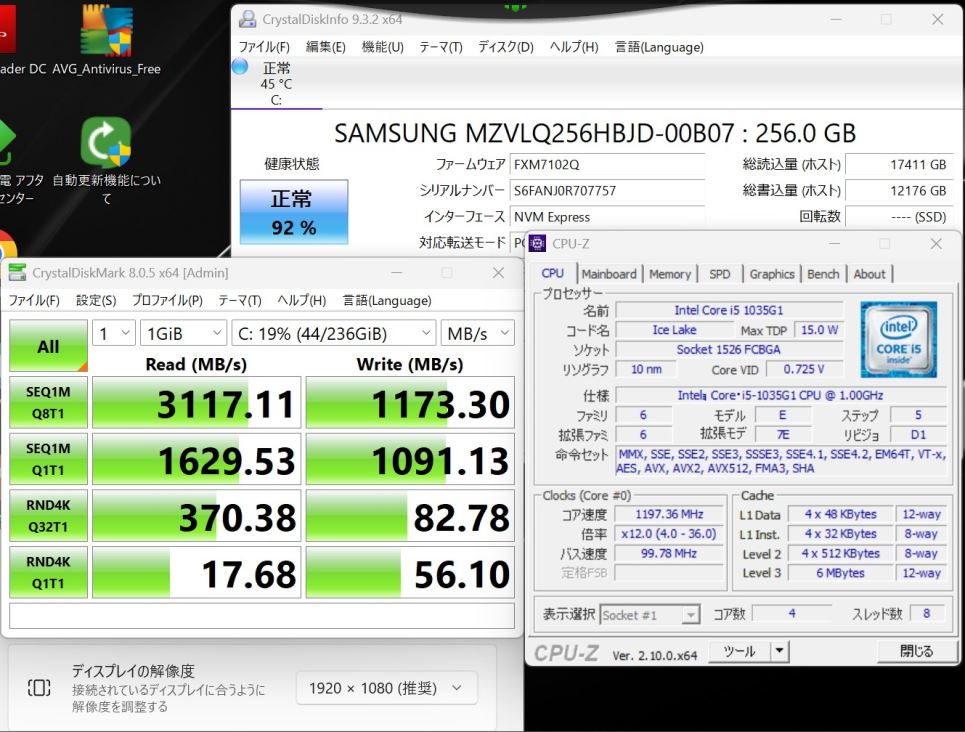Click the 閉じる button in CPU-Z
Viewport: 965px width, 732px height.
pyautogui.click(x=916, y=650)
